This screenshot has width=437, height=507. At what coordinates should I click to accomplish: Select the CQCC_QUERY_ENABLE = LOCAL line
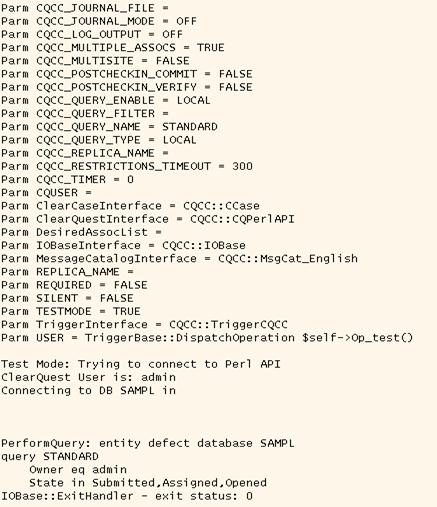(x=106, y=100)
